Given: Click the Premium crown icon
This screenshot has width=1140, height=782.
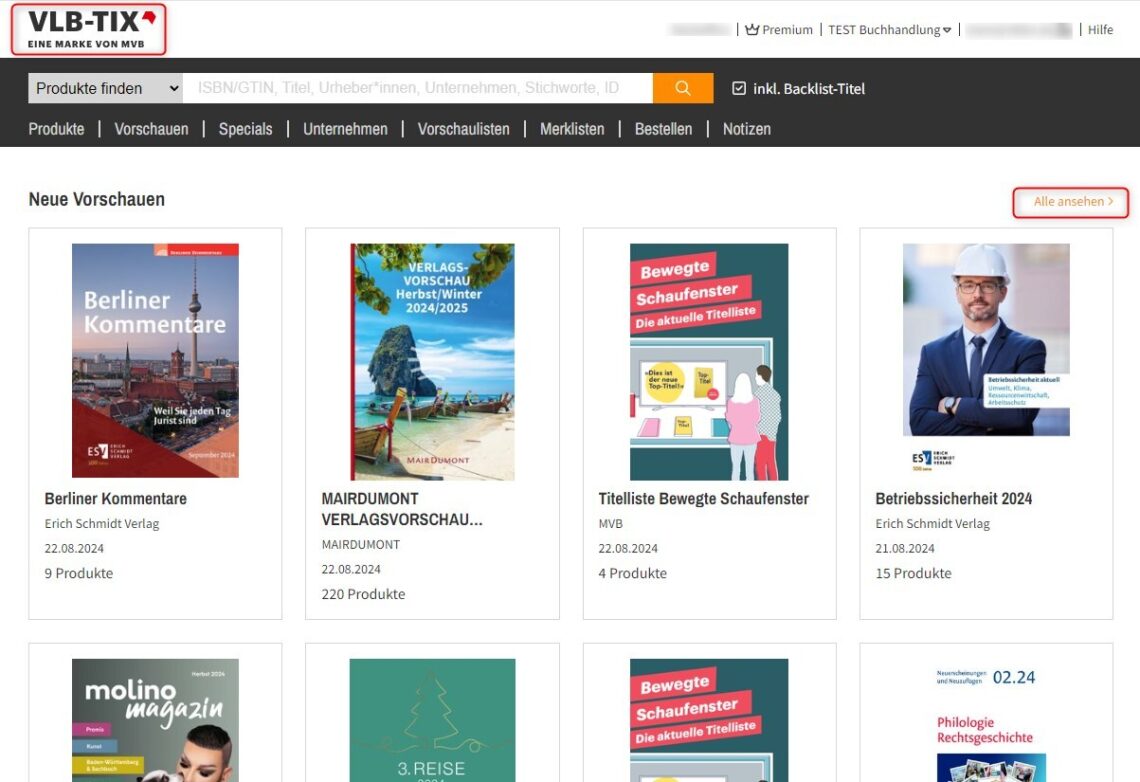Looking at the screenshot, I should (x=752, y=30).
